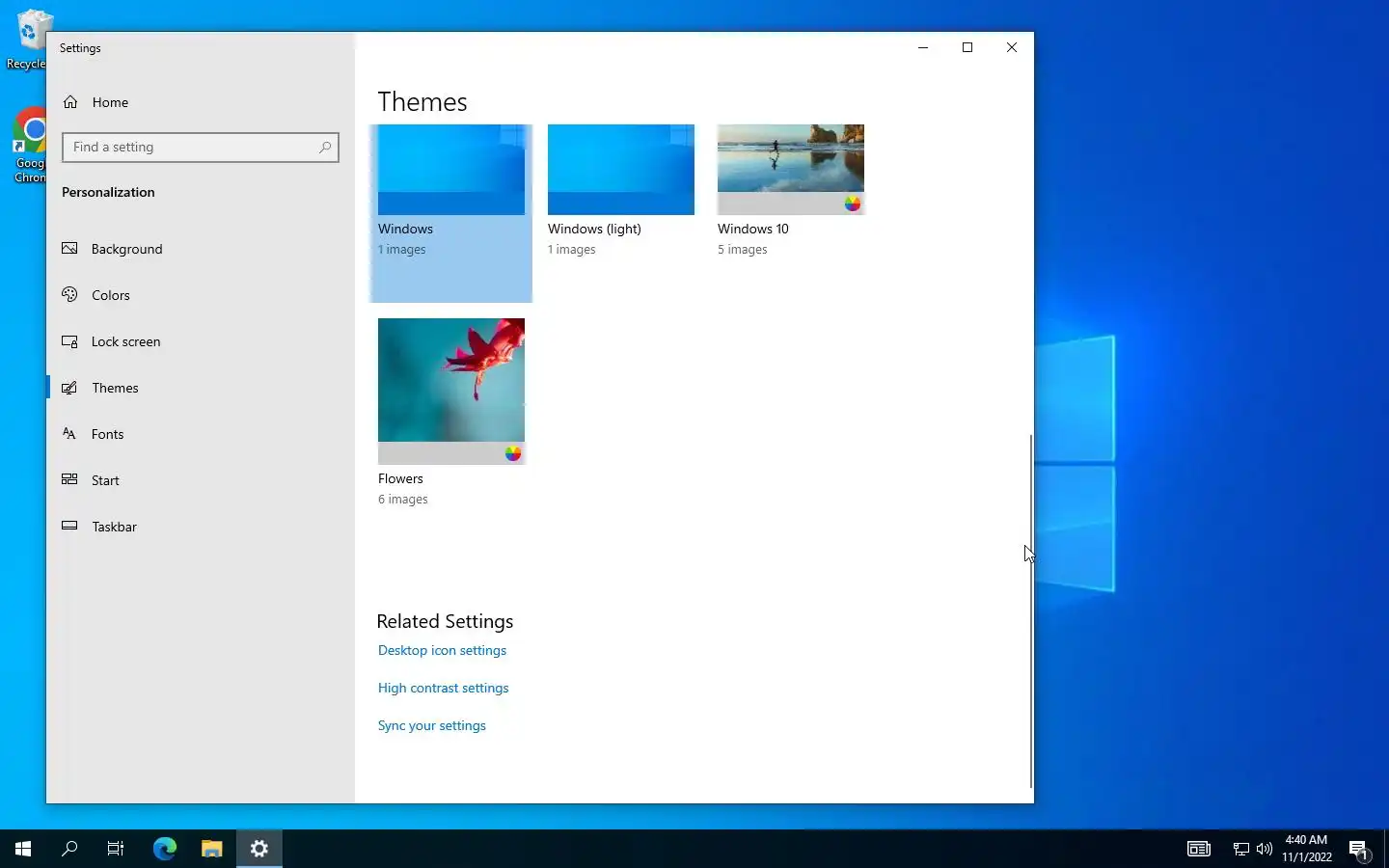Click the network tray icon
1389x868 pixels.
coord(1241,850)
